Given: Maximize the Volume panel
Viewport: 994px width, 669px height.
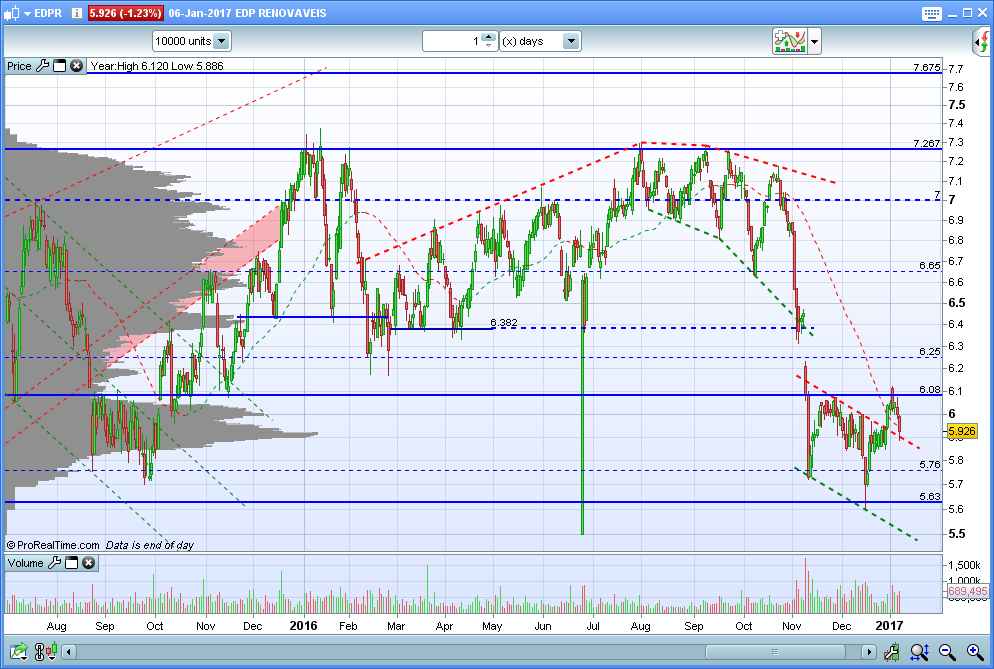Looking at the screenshot, I should click(x=72, y=563).
